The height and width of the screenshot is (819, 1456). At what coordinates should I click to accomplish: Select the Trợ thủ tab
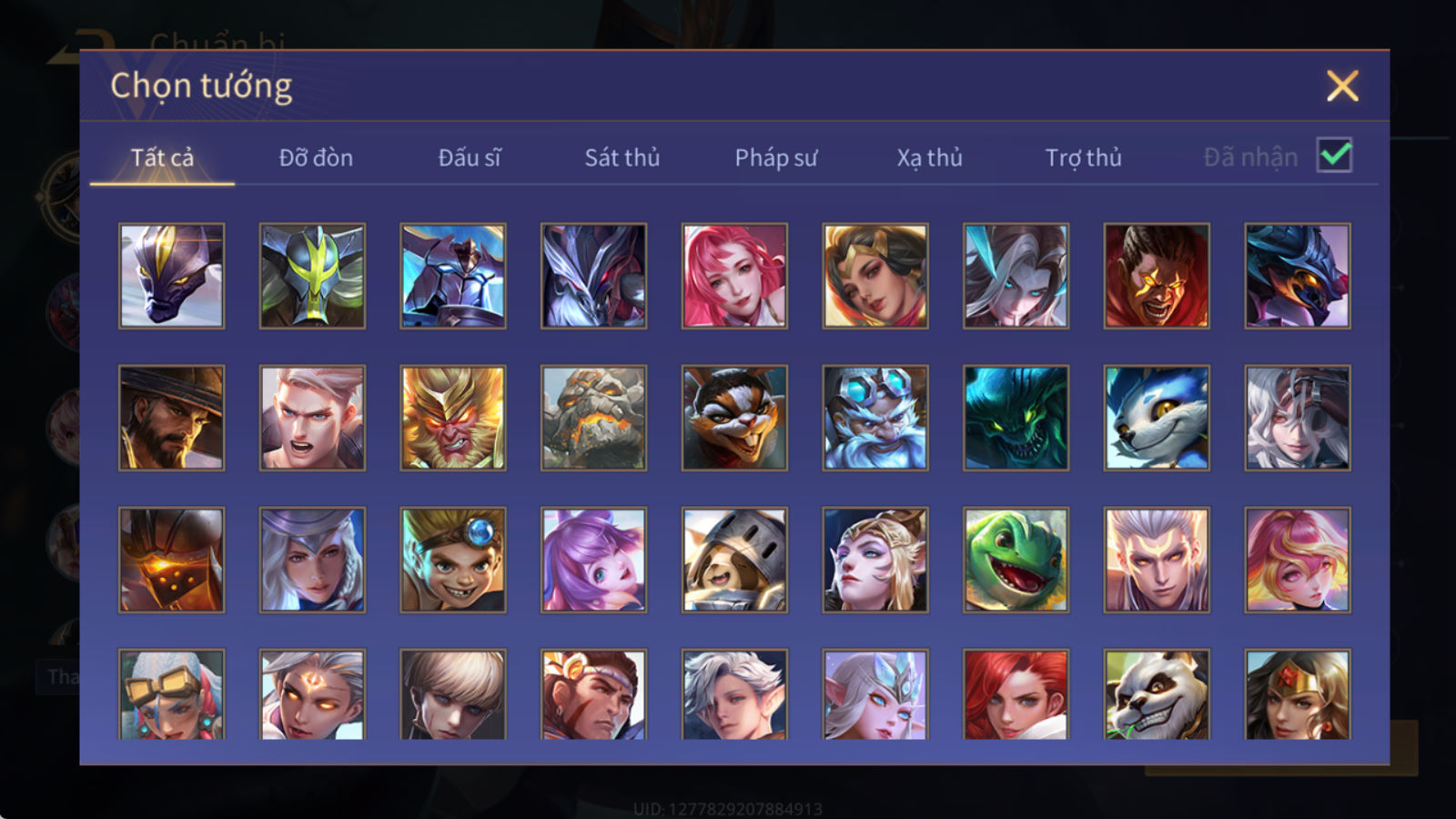click(x=1083, y=157)
